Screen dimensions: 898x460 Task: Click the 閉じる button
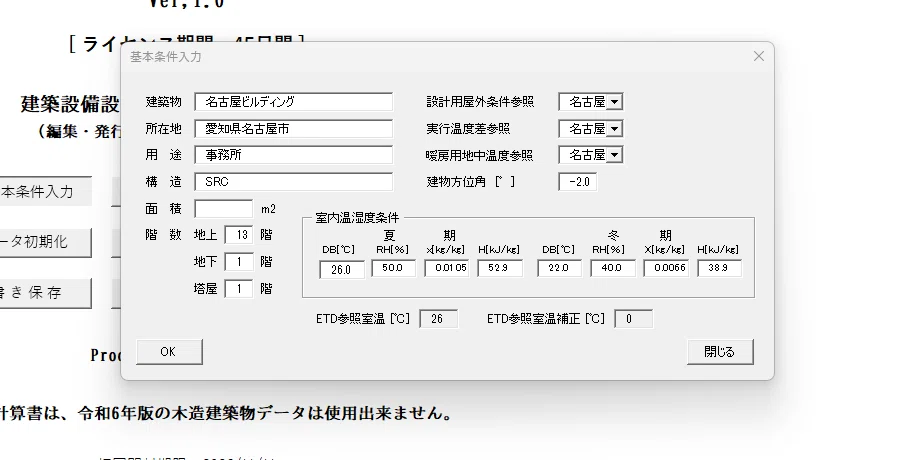pyautogui.click(x=720, y=352)
